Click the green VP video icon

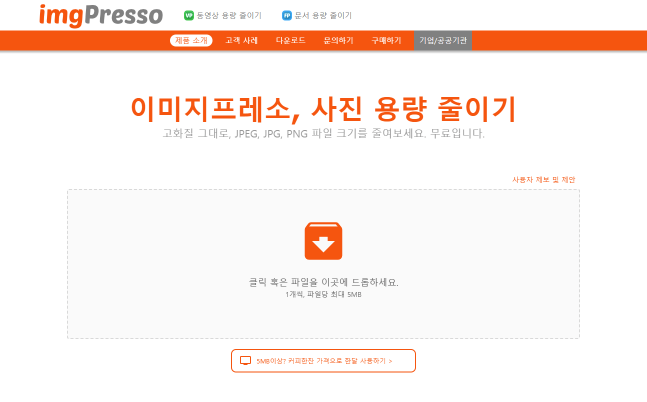point(189,16)
